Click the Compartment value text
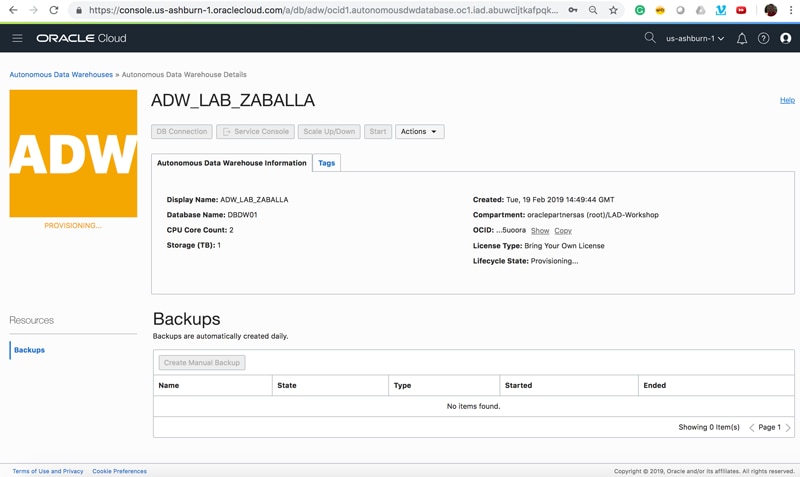 pyautogui.click(x=593, y=215)
